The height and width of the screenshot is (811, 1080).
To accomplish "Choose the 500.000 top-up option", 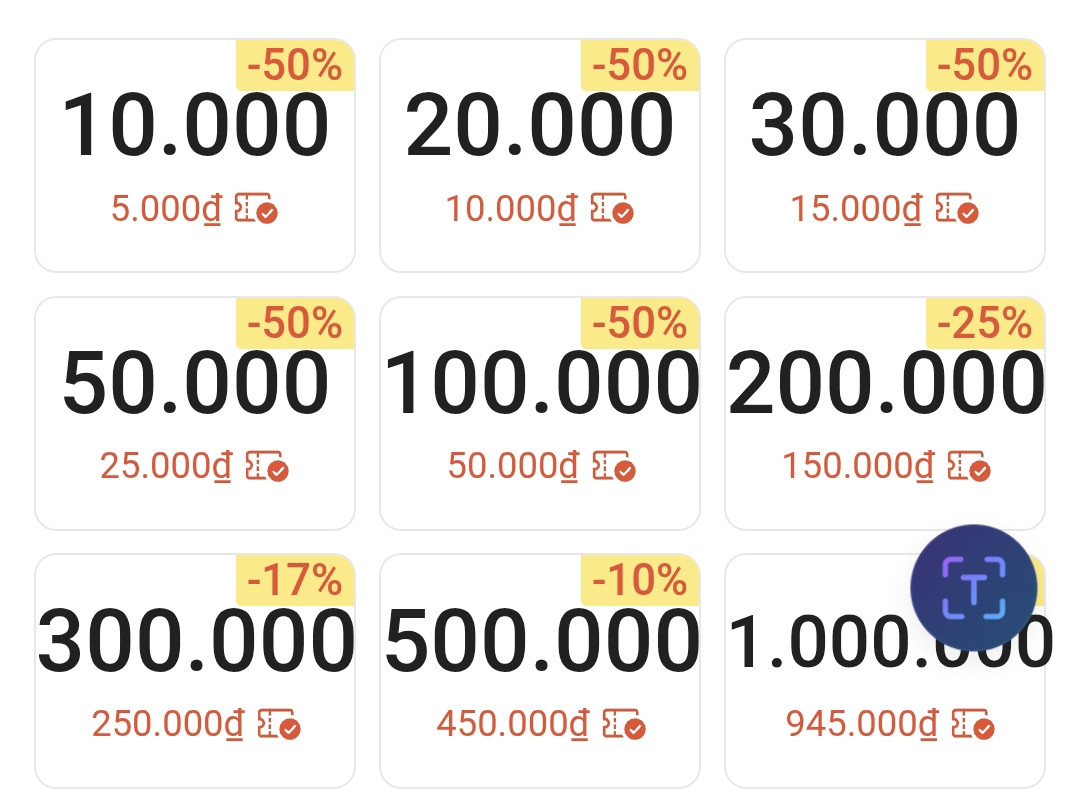I will pos(540,670).
